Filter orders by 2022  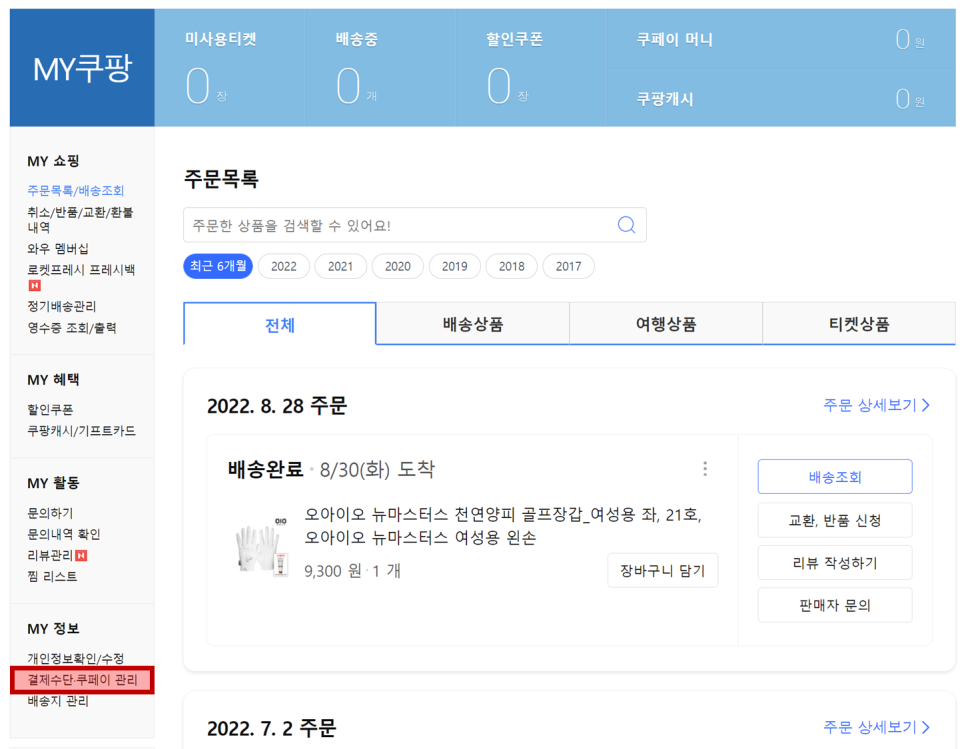tap(283, 266)
